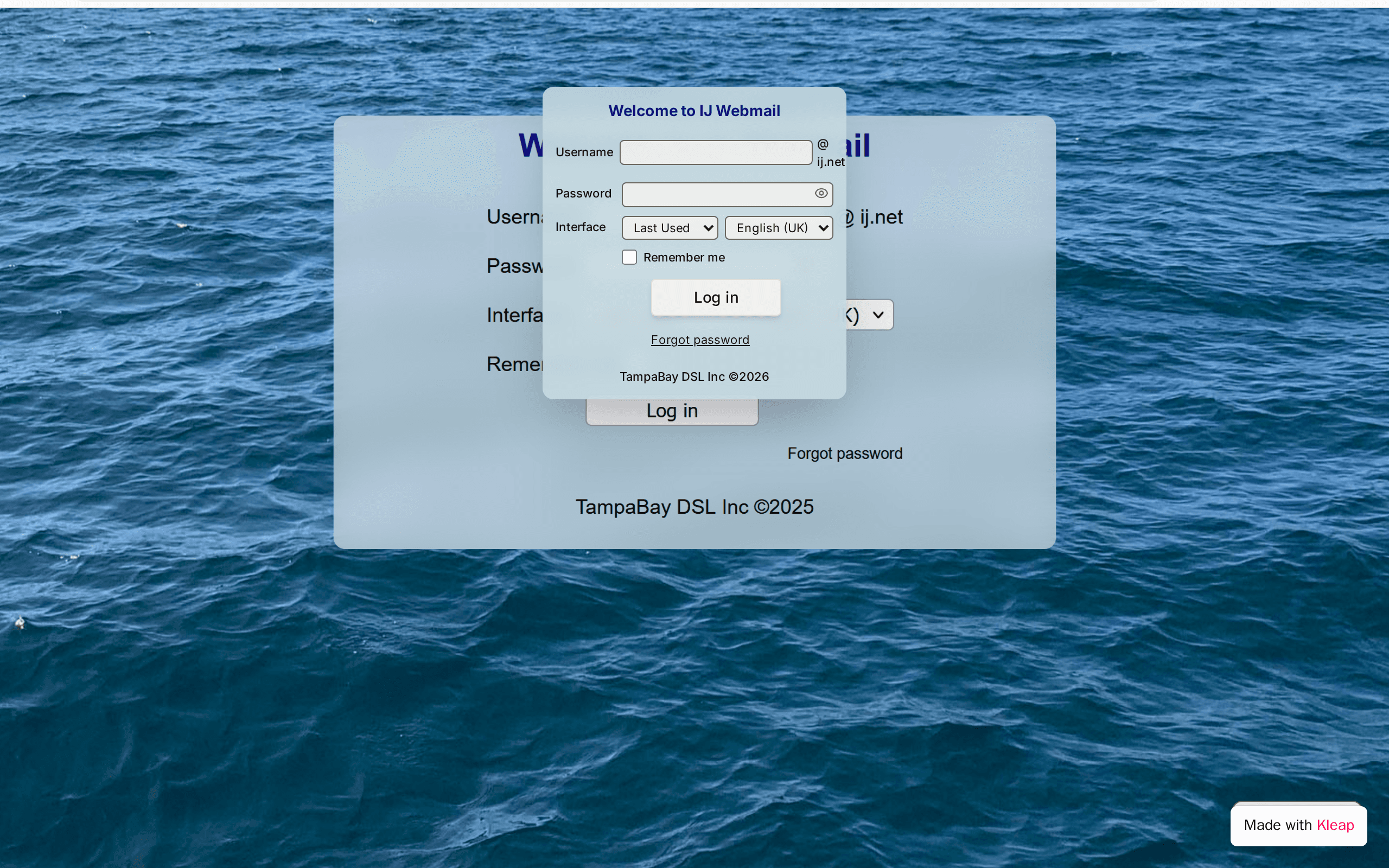Click the large background Log in button
1389x868 pixels.
tap(672, 412)
